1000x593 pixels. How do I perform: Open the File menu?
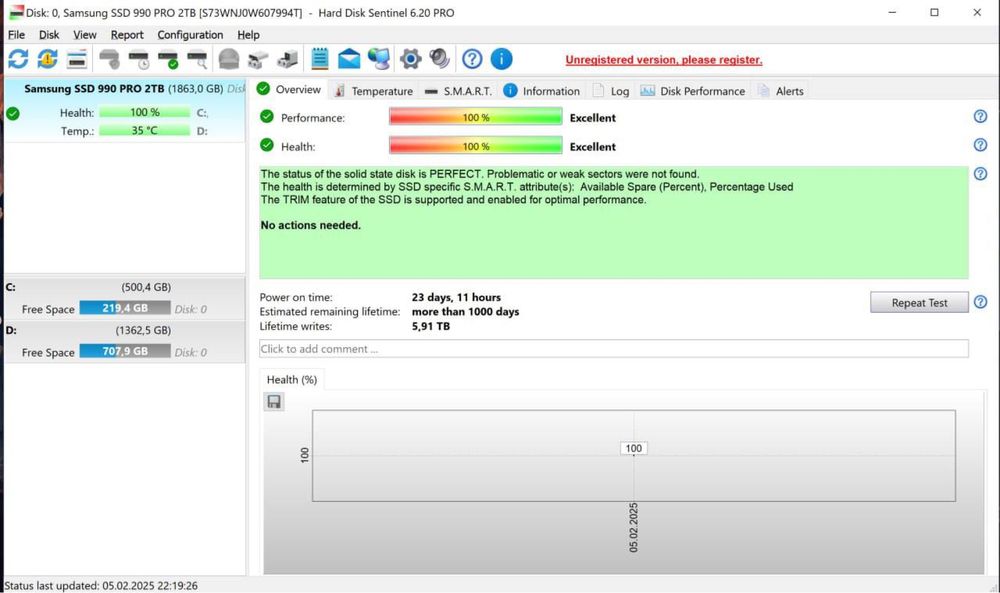[x=16, y=35]
